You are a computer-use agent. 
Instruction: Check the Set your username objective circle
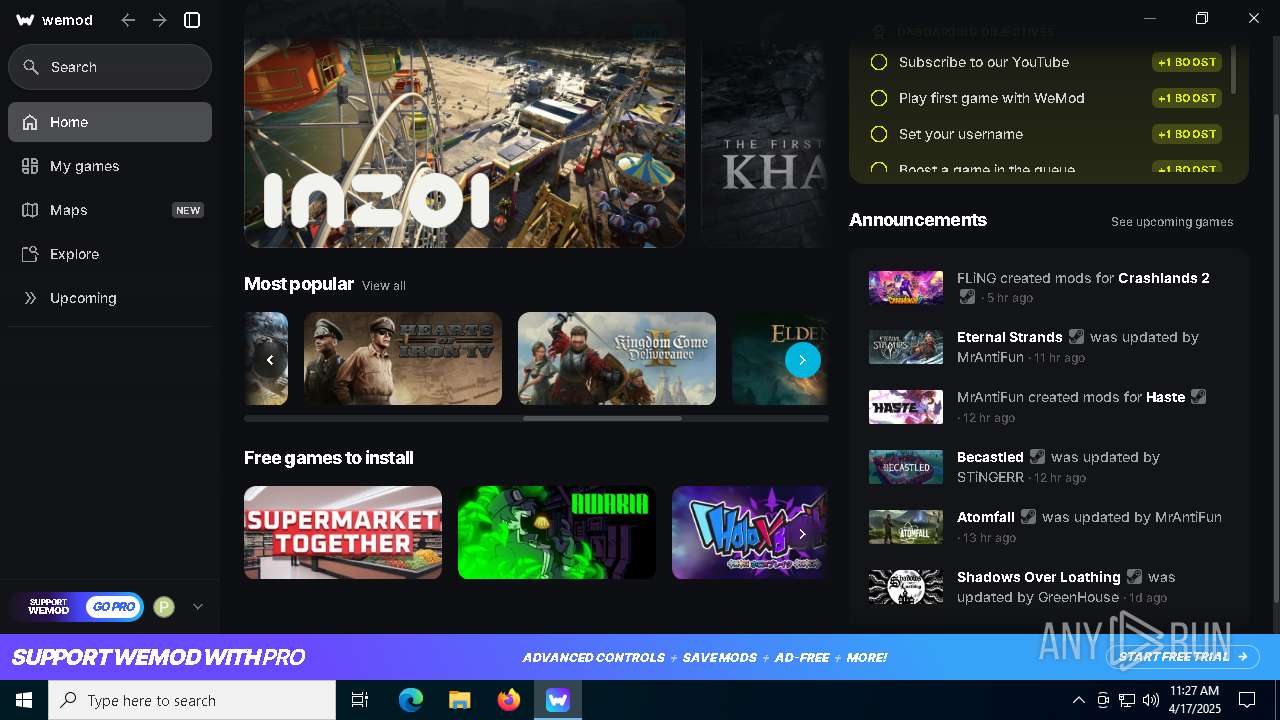(x=879, y=134)
